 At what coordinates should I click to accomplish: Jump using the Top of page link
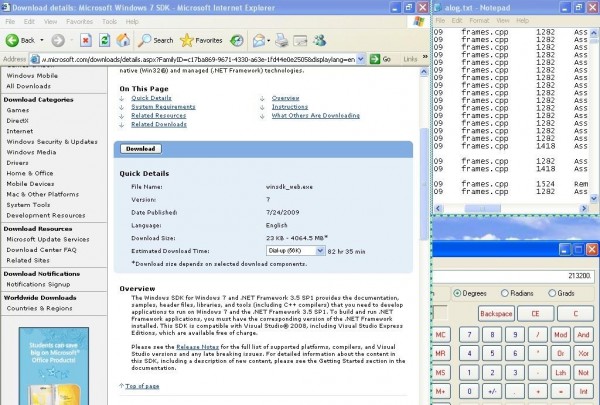pos(142,386)
